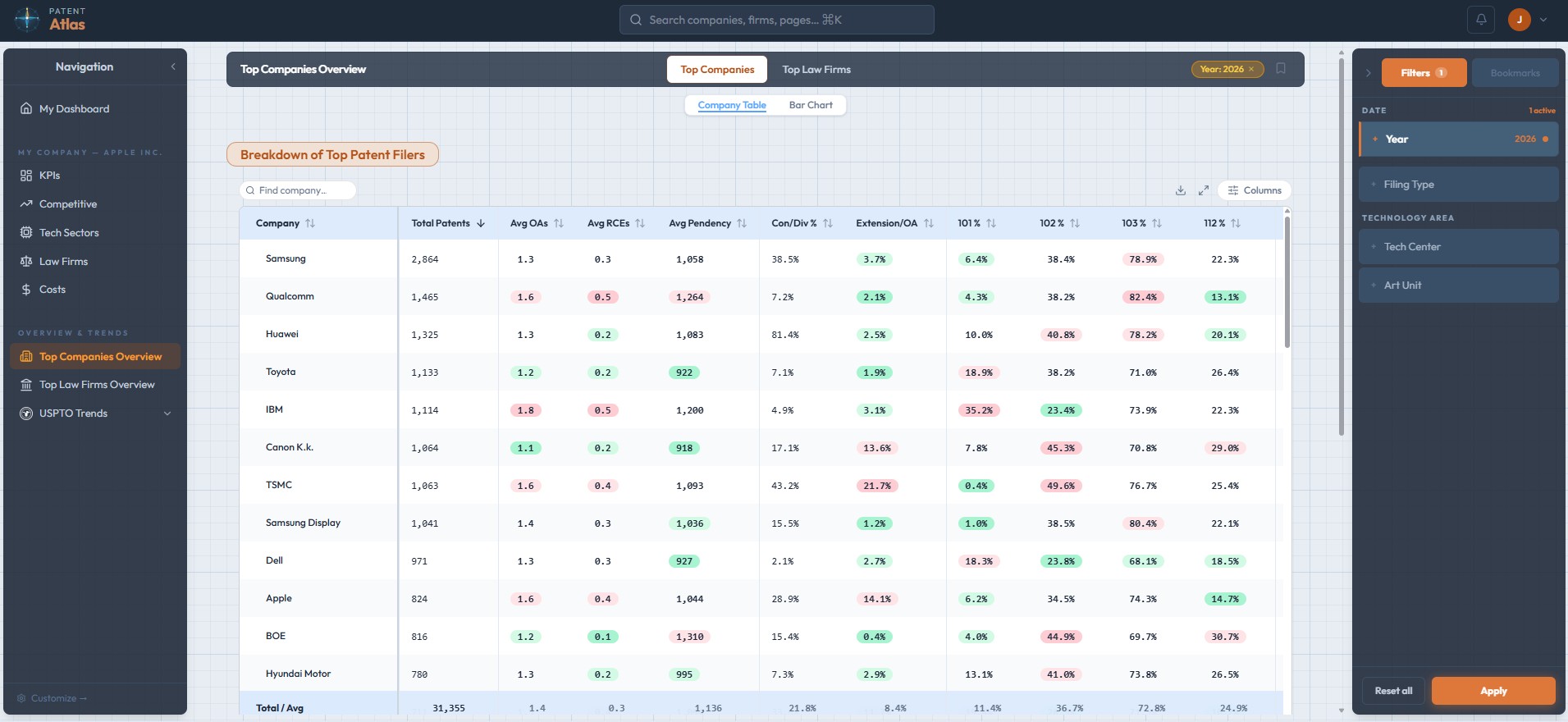Select Company Table view

pos(732,105)
